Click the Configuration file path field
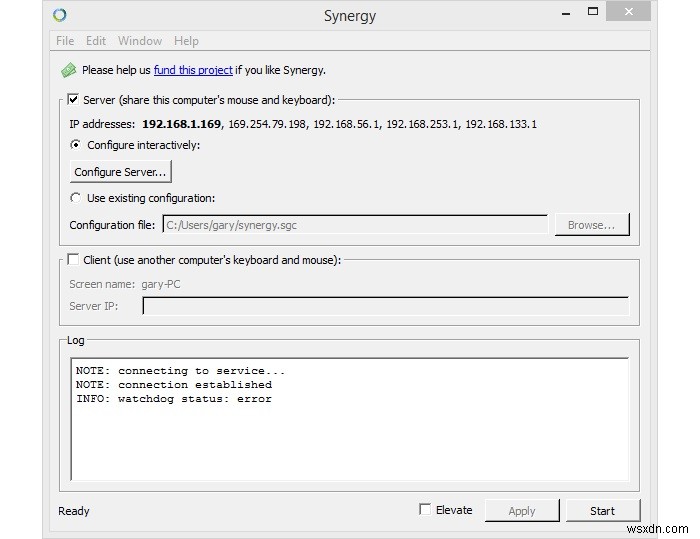This screenshot has height=539, width=700. click(355, 225)
